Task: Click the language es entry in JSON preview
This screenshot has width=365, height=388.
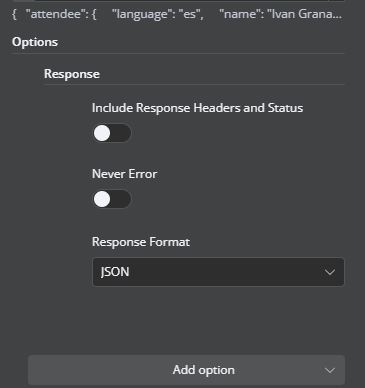Action: (158, 14)
